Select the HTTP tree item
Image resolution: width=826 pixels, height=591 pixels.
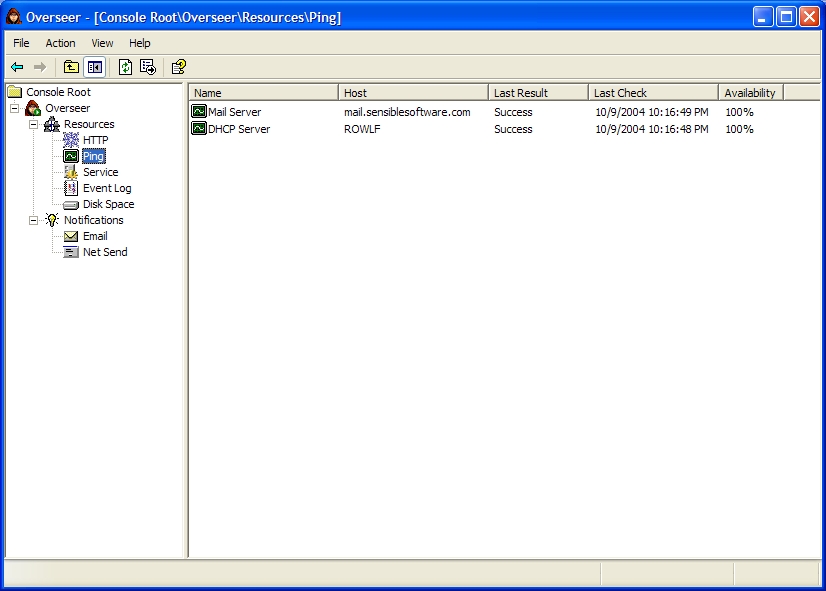pos(95,140)
